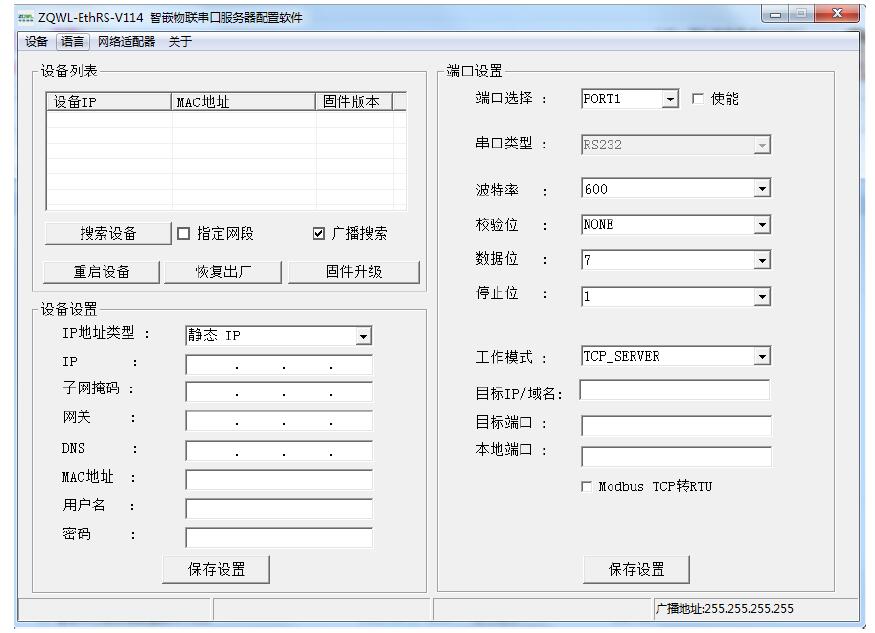The width and height of the screenshot is (875, 633).
Task: Click the 固件版本 column header
Action: point(354,102)
